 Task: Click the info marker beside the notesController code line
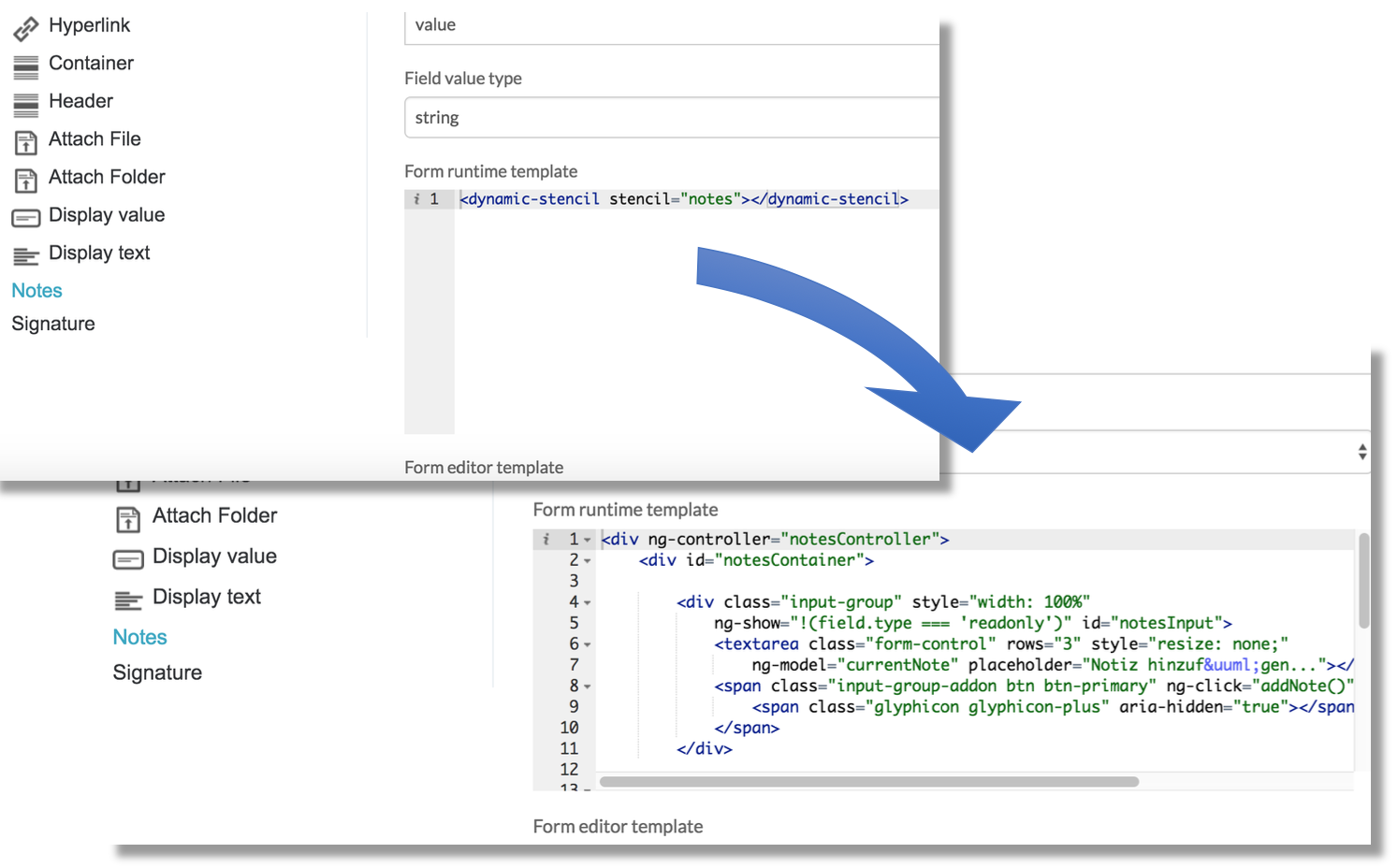coord(546,540)
